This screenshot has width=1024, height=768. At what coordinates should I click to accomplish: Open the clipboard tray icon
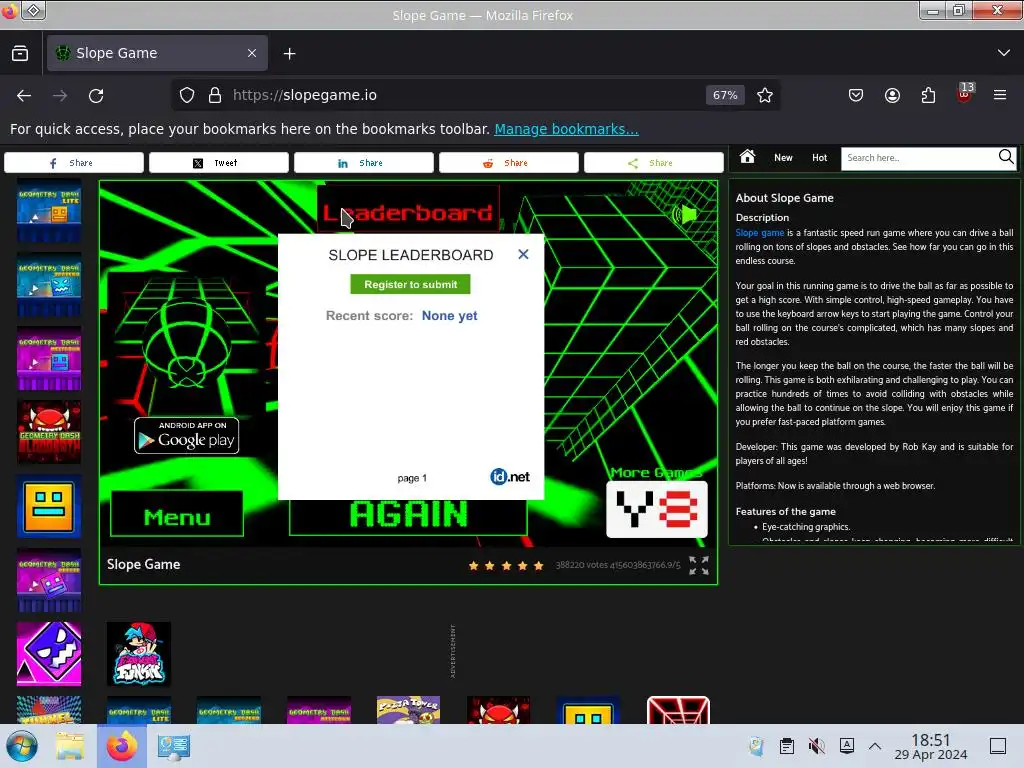pos(786,746)
